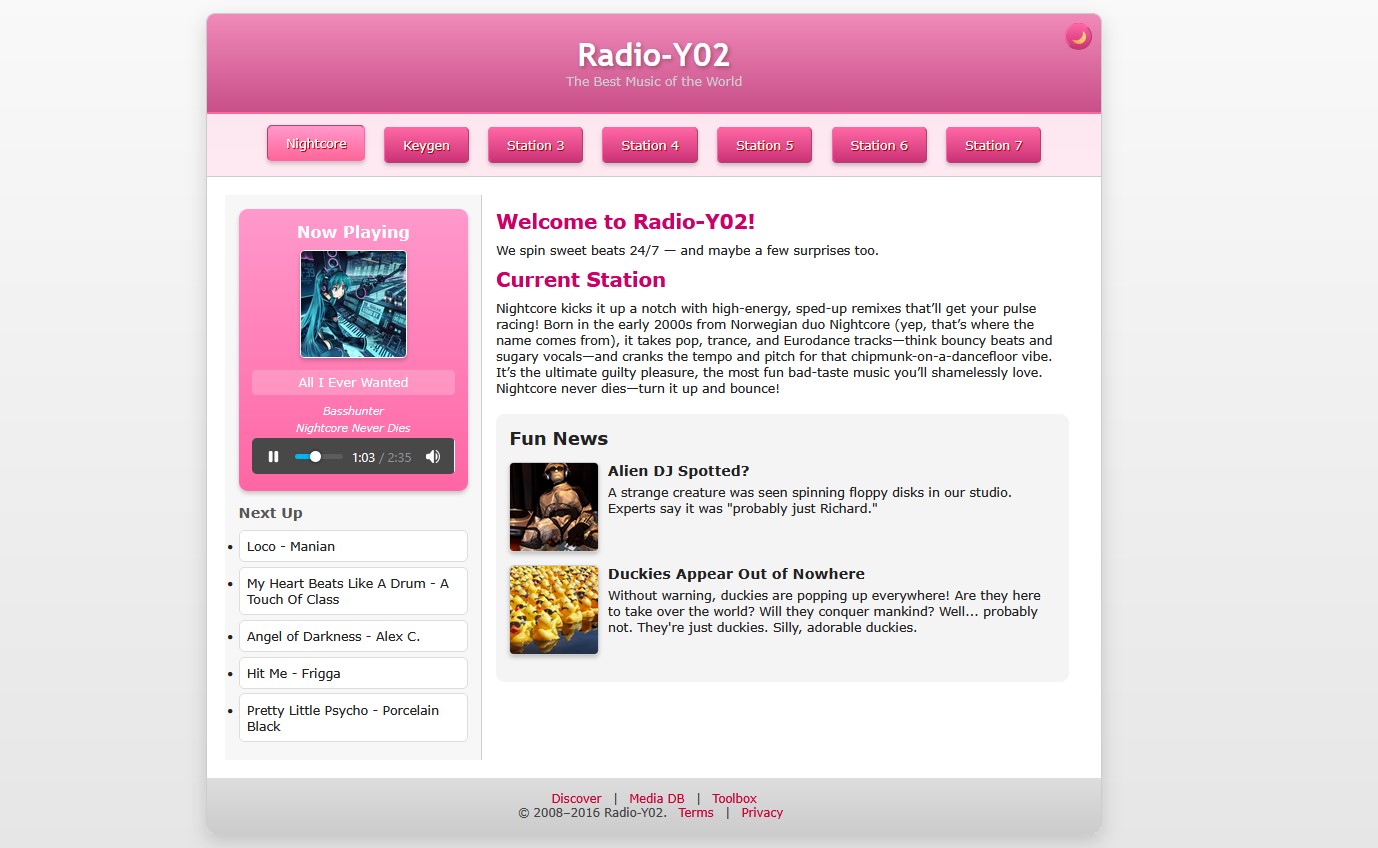The image size is (1378, 848).
Task: Read the Terms page
Action: coord(696,812)
